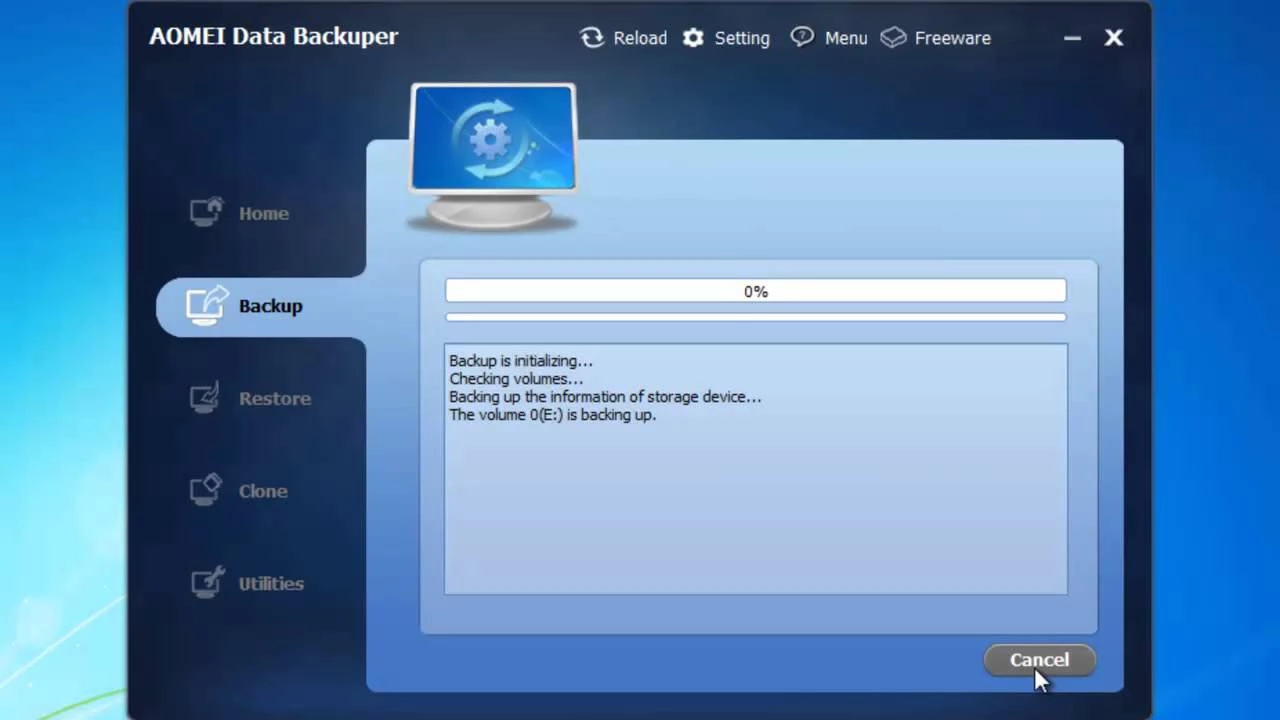
Task: Open the Home section
Action: (x=264, y=213)
